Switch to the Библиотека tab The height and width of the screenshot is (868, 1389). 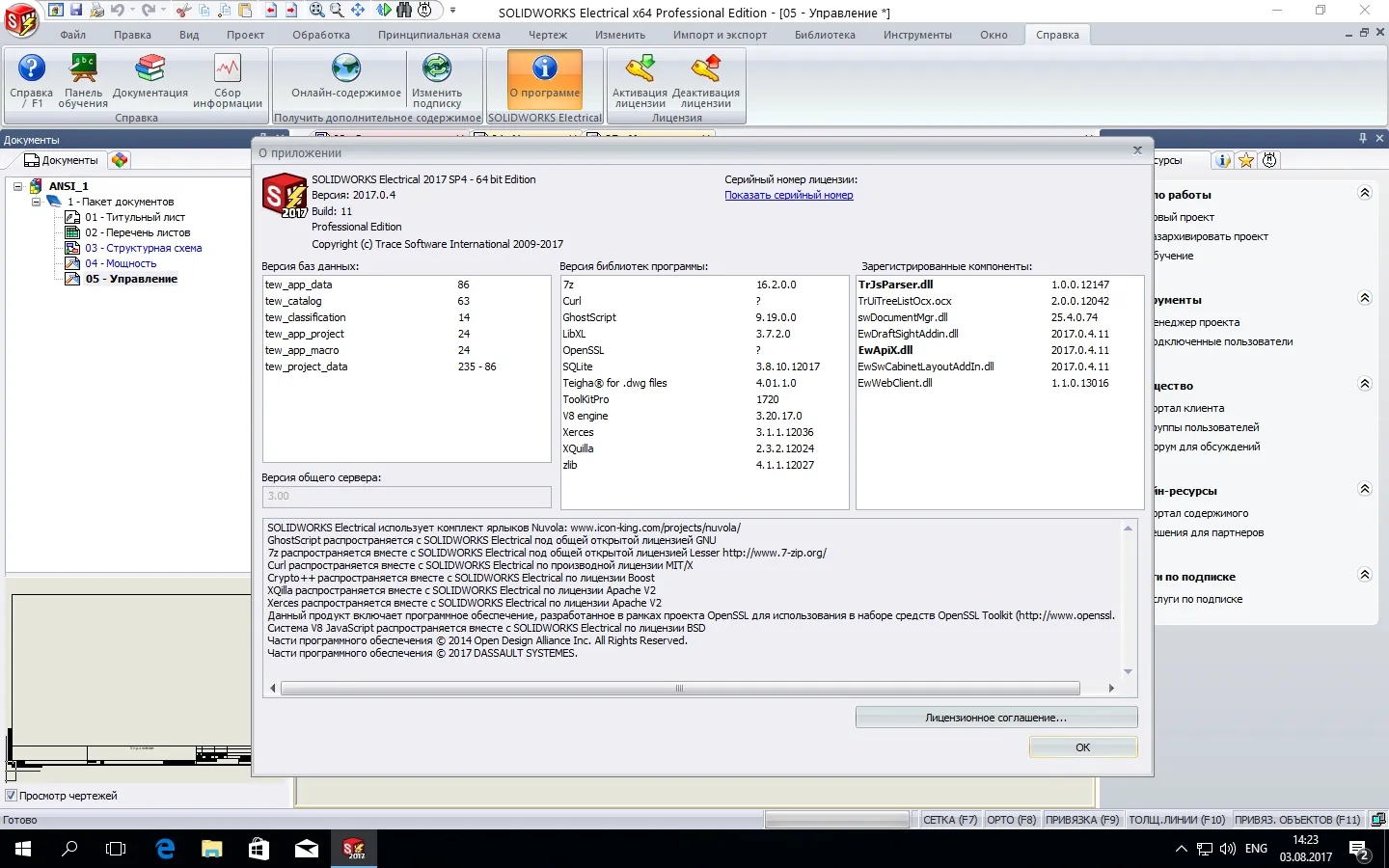pos(825,35)
